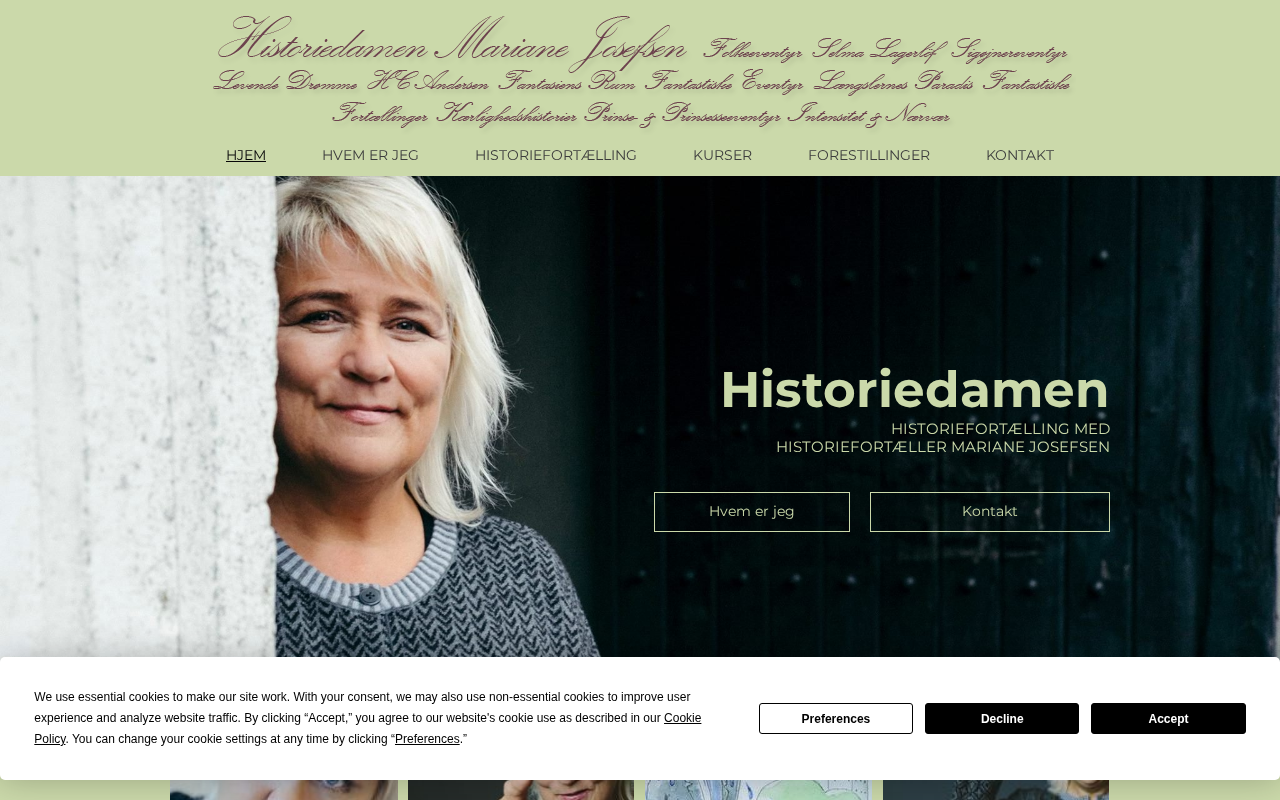This screenshot has height=800, width=1280.
Task: Click the Kontakt button in hero
Action: click(990, 512)
